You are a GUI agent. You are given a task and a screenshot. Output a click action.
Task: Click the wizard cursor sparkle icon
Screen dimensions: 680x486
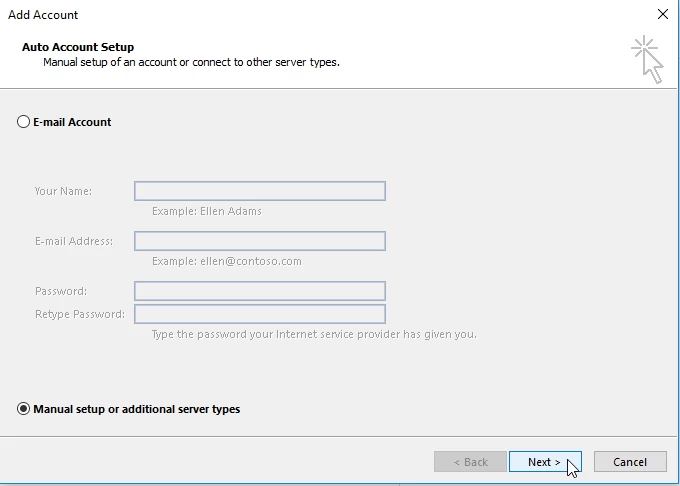tap(647, 59)
